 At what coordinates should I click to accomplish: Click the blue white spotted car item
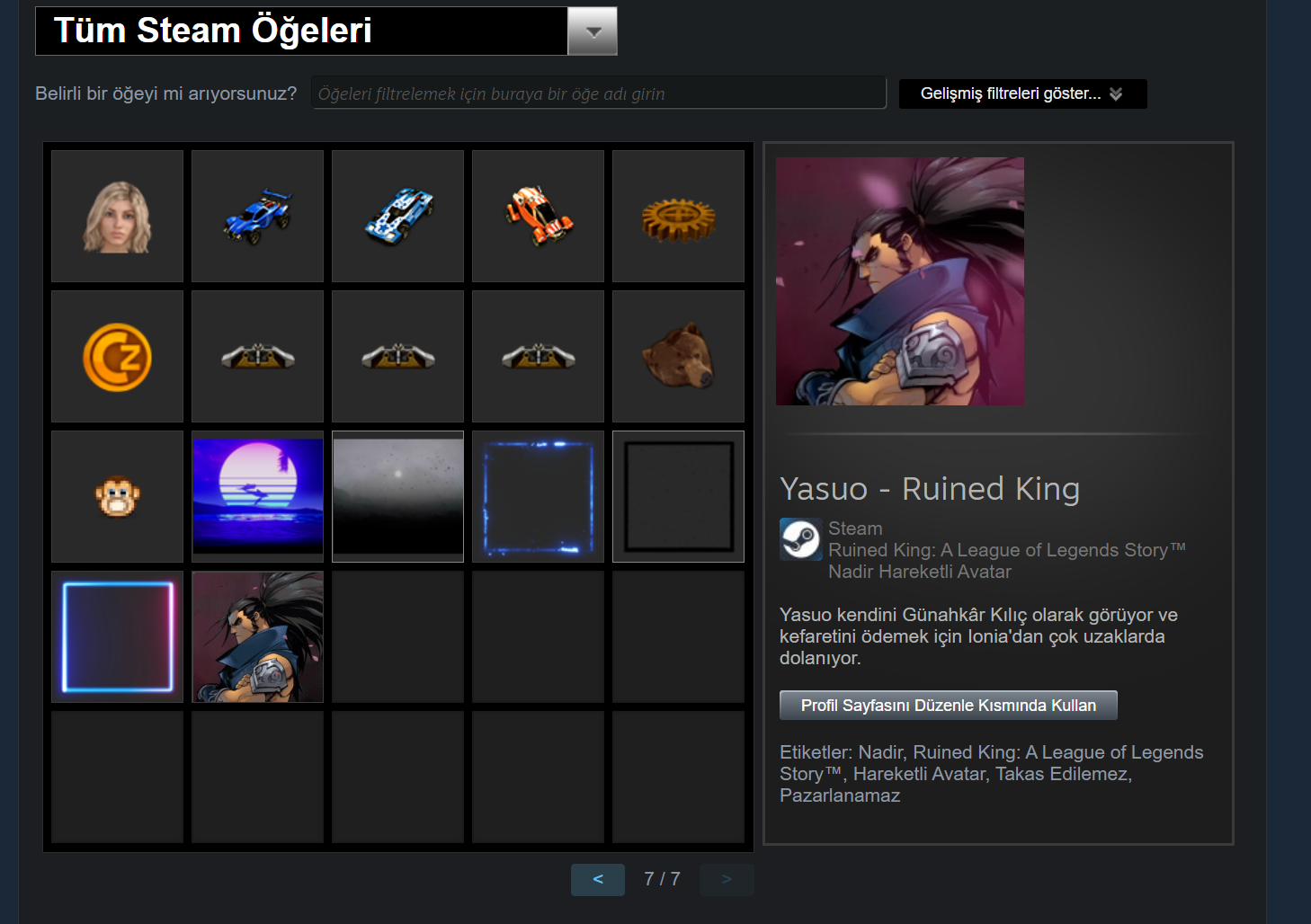tap(397, 216)
